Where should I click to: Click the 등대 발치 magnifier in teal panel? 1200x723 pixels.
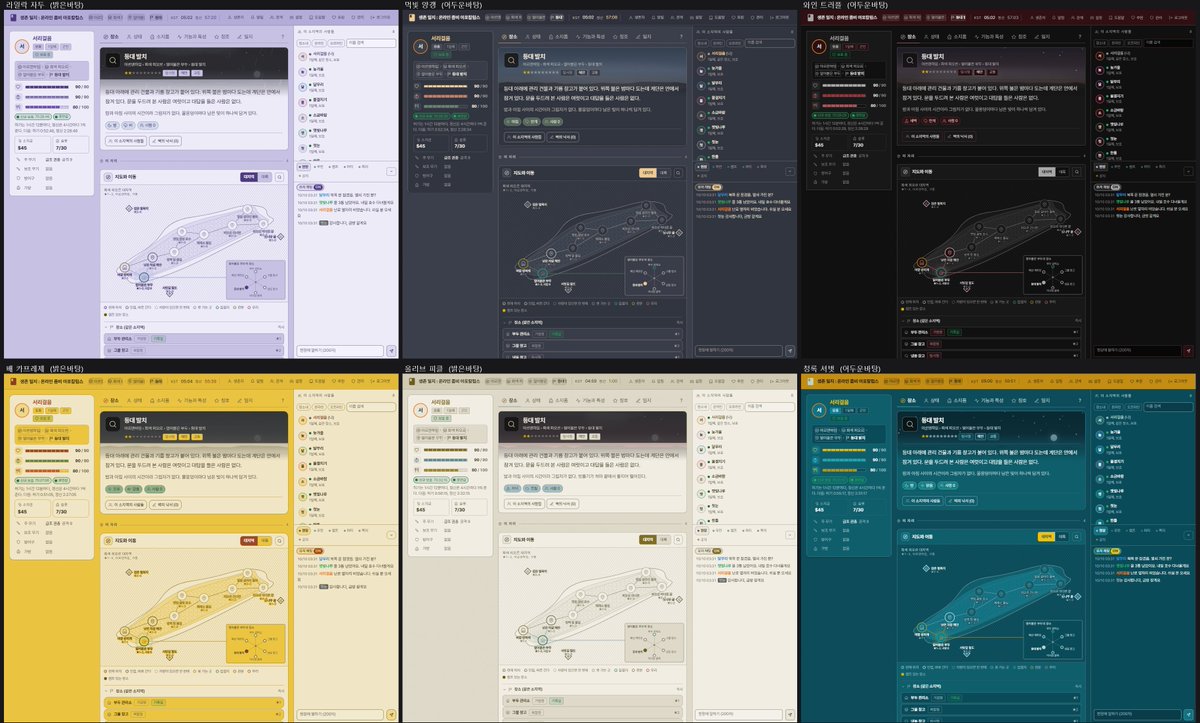tap(911, 423)
